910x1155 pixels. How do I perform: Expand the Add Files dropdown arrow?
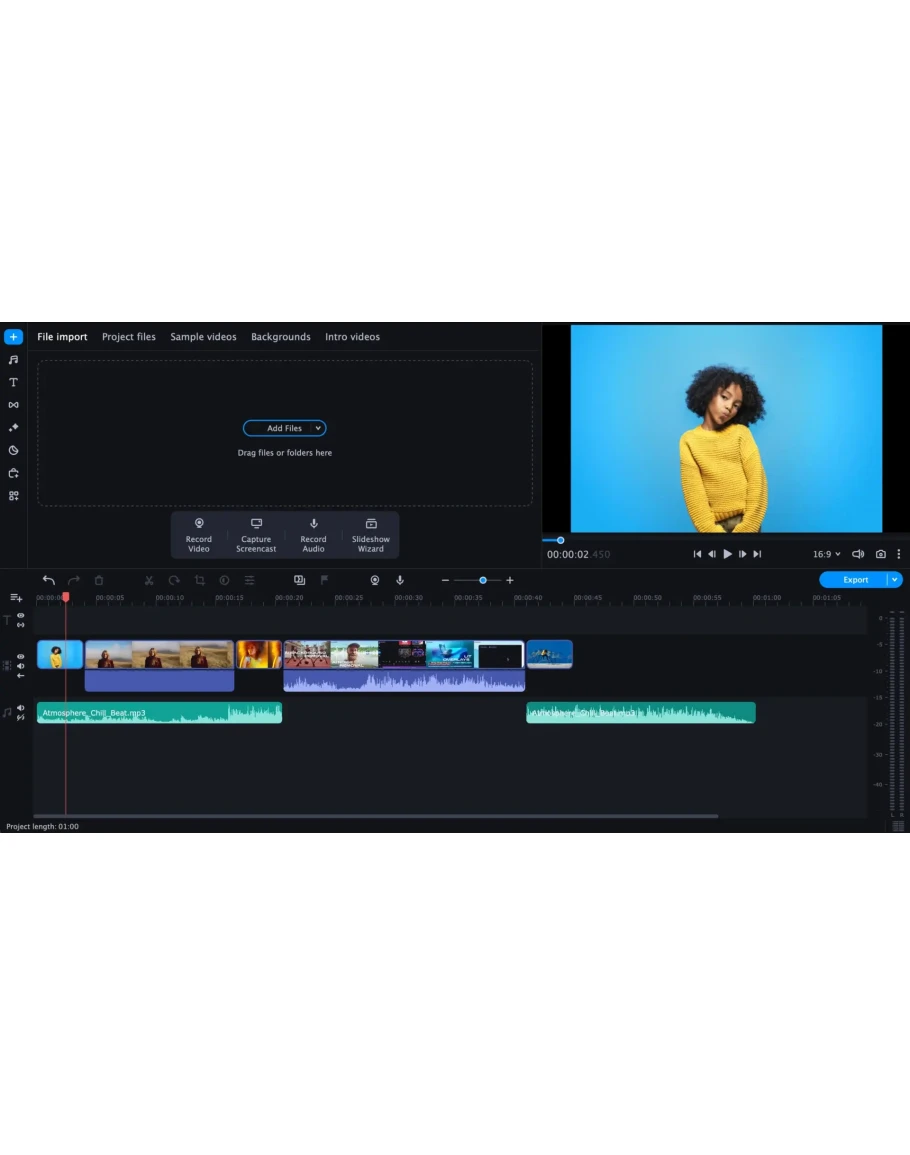pyautogui.click(x=318, y=428)
